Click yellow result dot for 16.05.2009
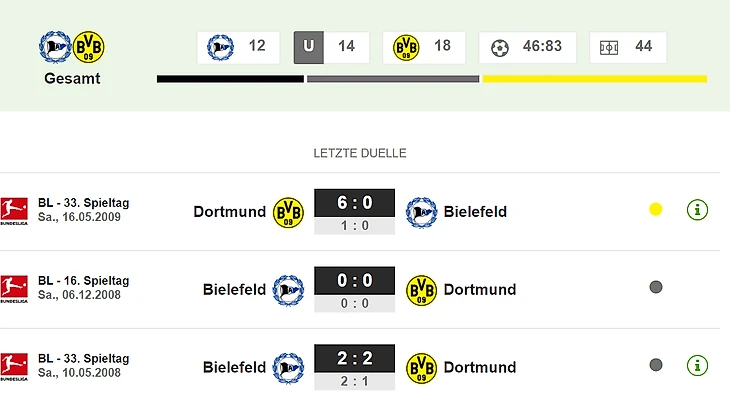Viewport: 730px width, 405px height. coord(656,210)
